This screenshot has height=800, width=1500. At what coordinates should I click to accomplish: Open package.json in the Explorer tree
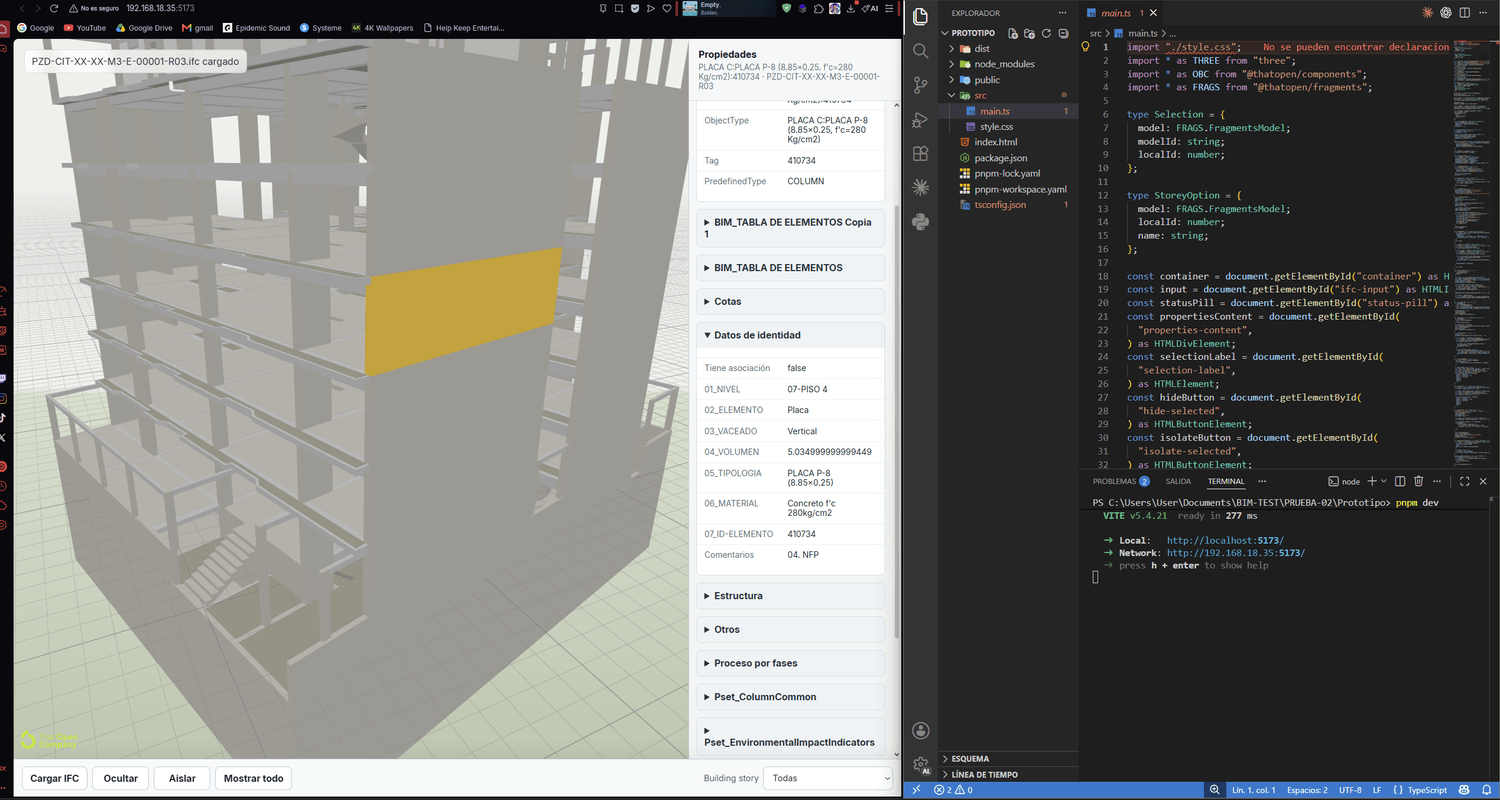[x=1010, y=158]
